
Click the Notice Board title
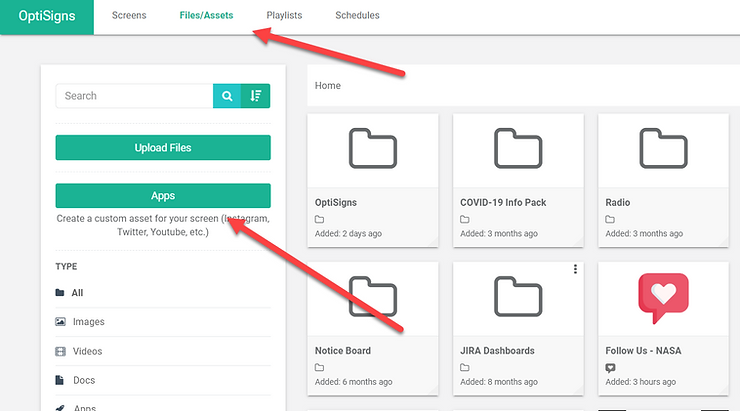[343, 351]
